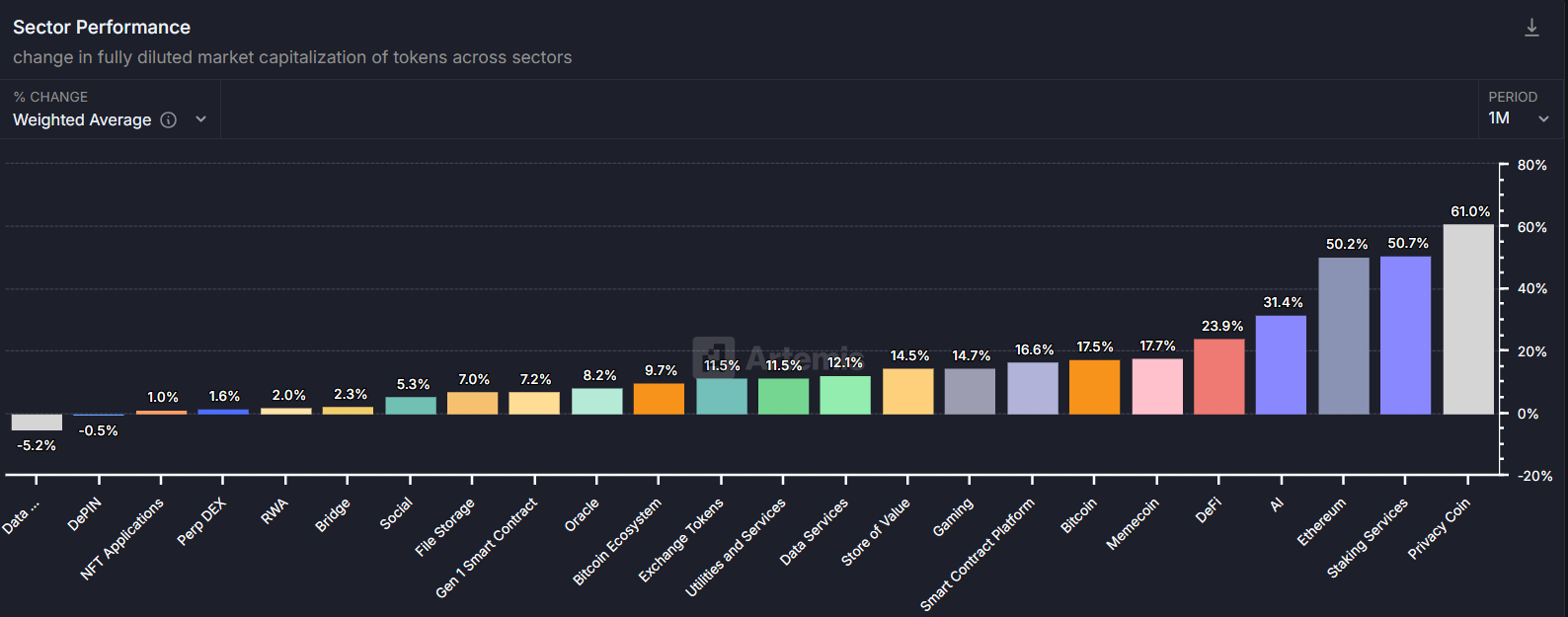Click the negative Data bar at -5.2%

pyautogui.click(x=37, y=423)
